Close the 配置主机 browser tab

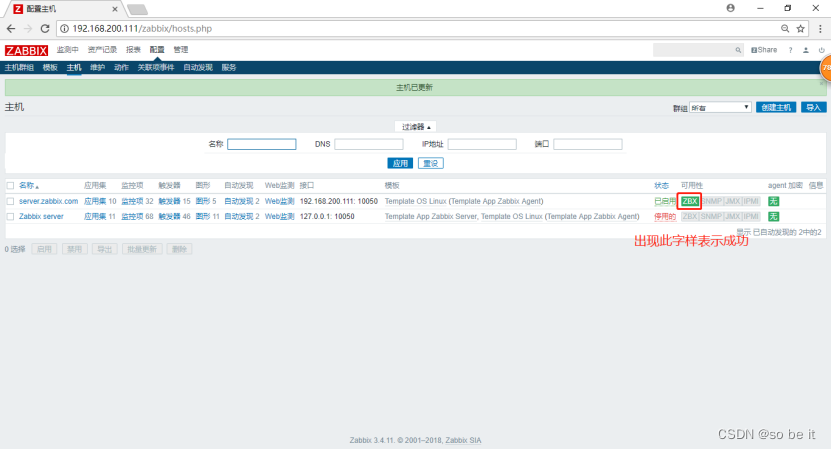tap(114, 9)
